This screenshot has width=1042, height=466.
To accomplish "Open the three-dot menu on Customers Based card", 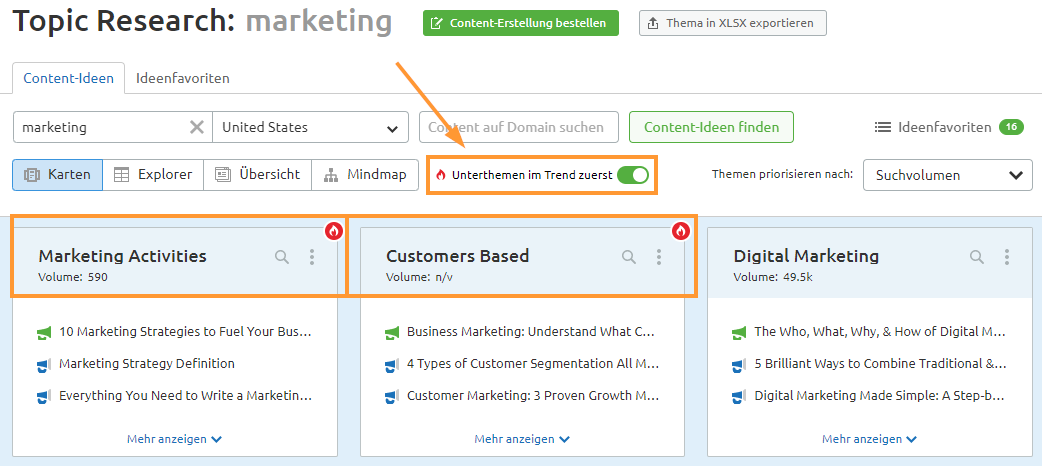I will click(x=659, y=257).
